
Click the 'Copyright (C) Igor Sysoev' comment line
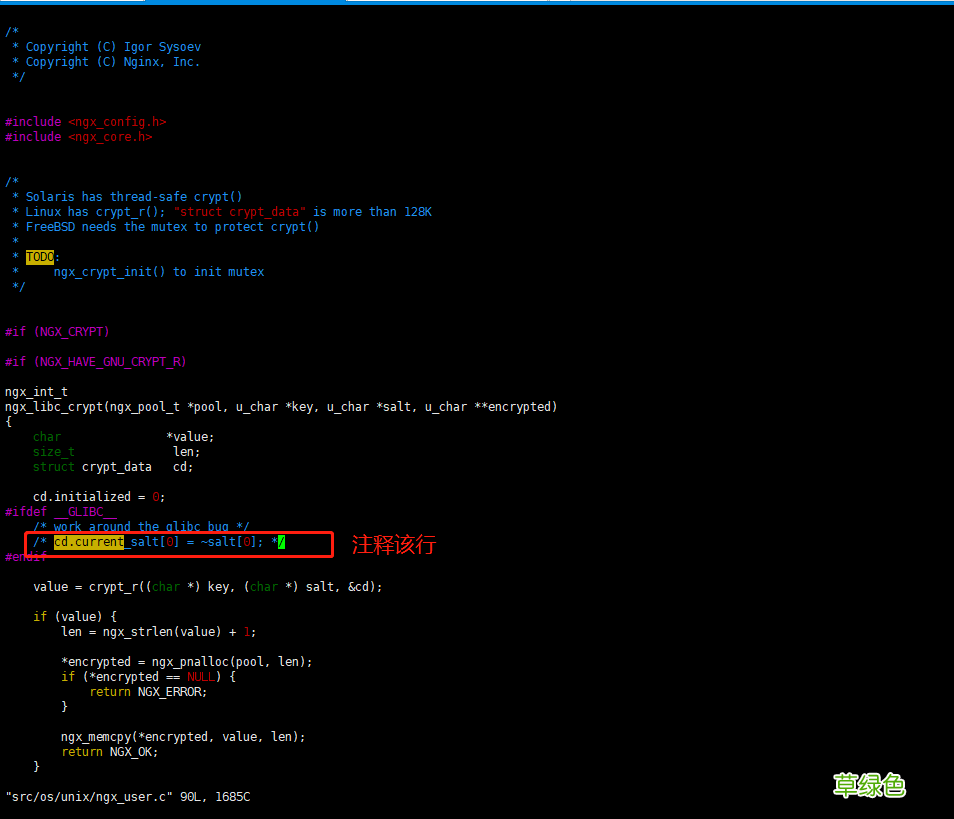pos(107,47)
